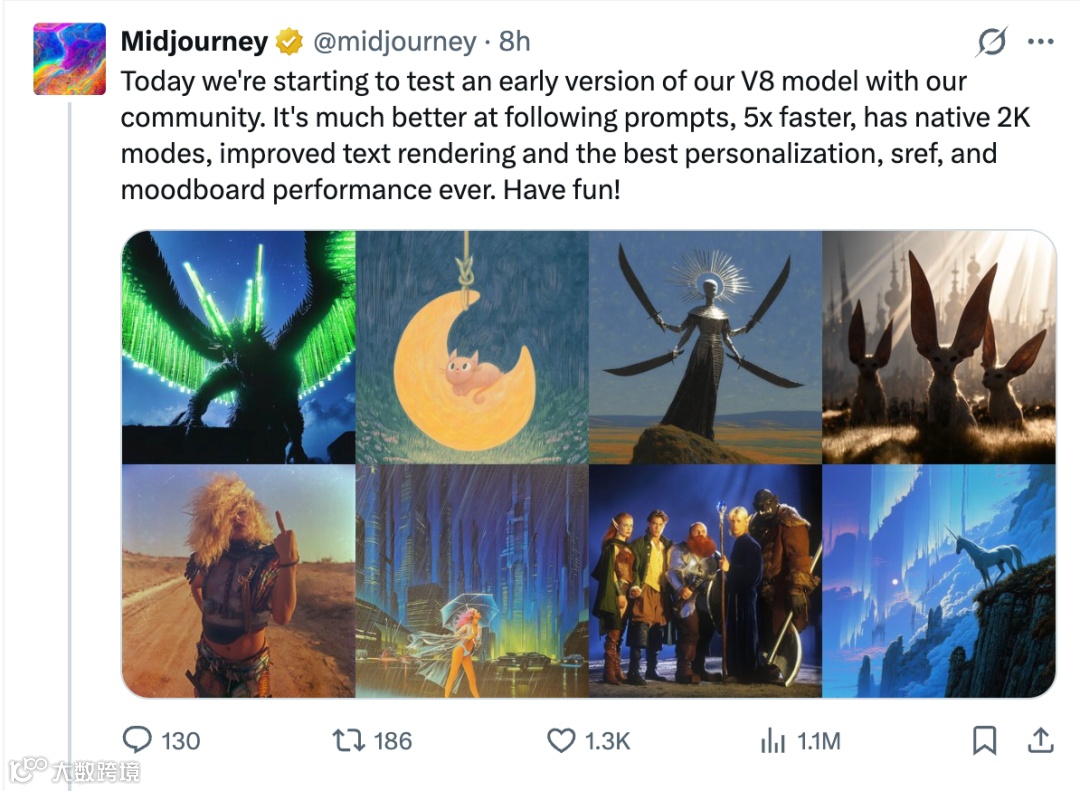Open the green winged dragon image

point(238,347)
